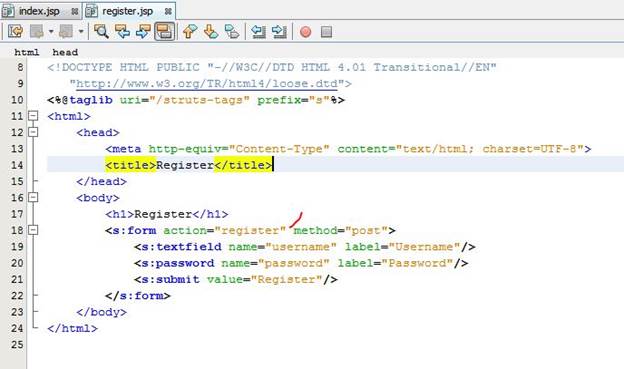Click line number 14 in gutter

tap(17, 165)
